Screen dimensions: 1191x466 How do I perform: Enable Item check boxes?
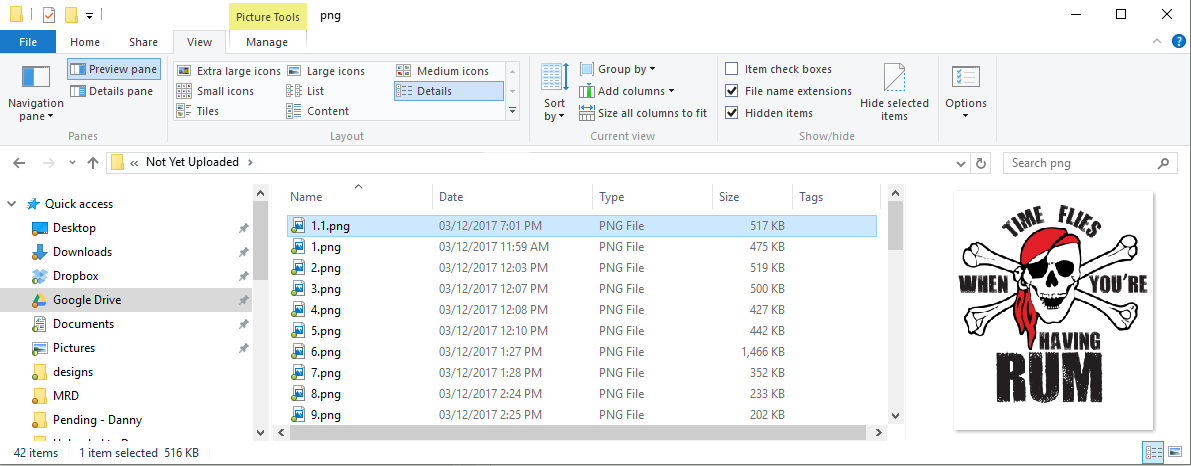tap(732, 69)
